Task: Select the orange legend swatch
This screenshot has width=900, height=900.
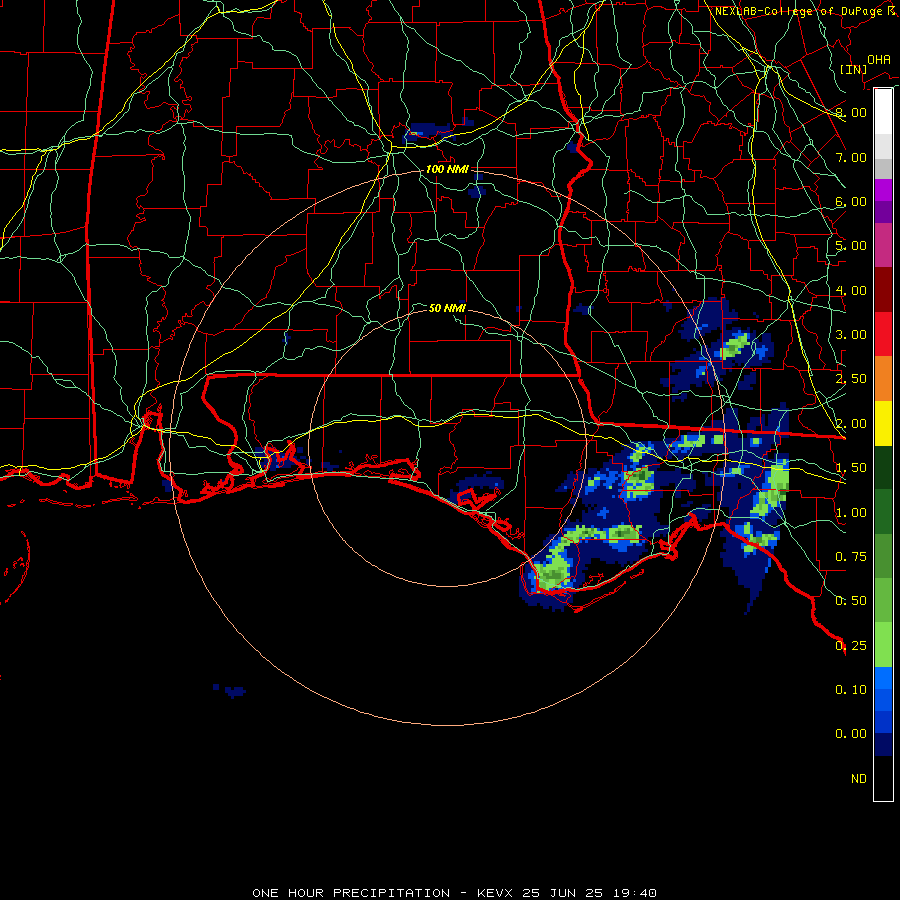Action: (883, 379)
